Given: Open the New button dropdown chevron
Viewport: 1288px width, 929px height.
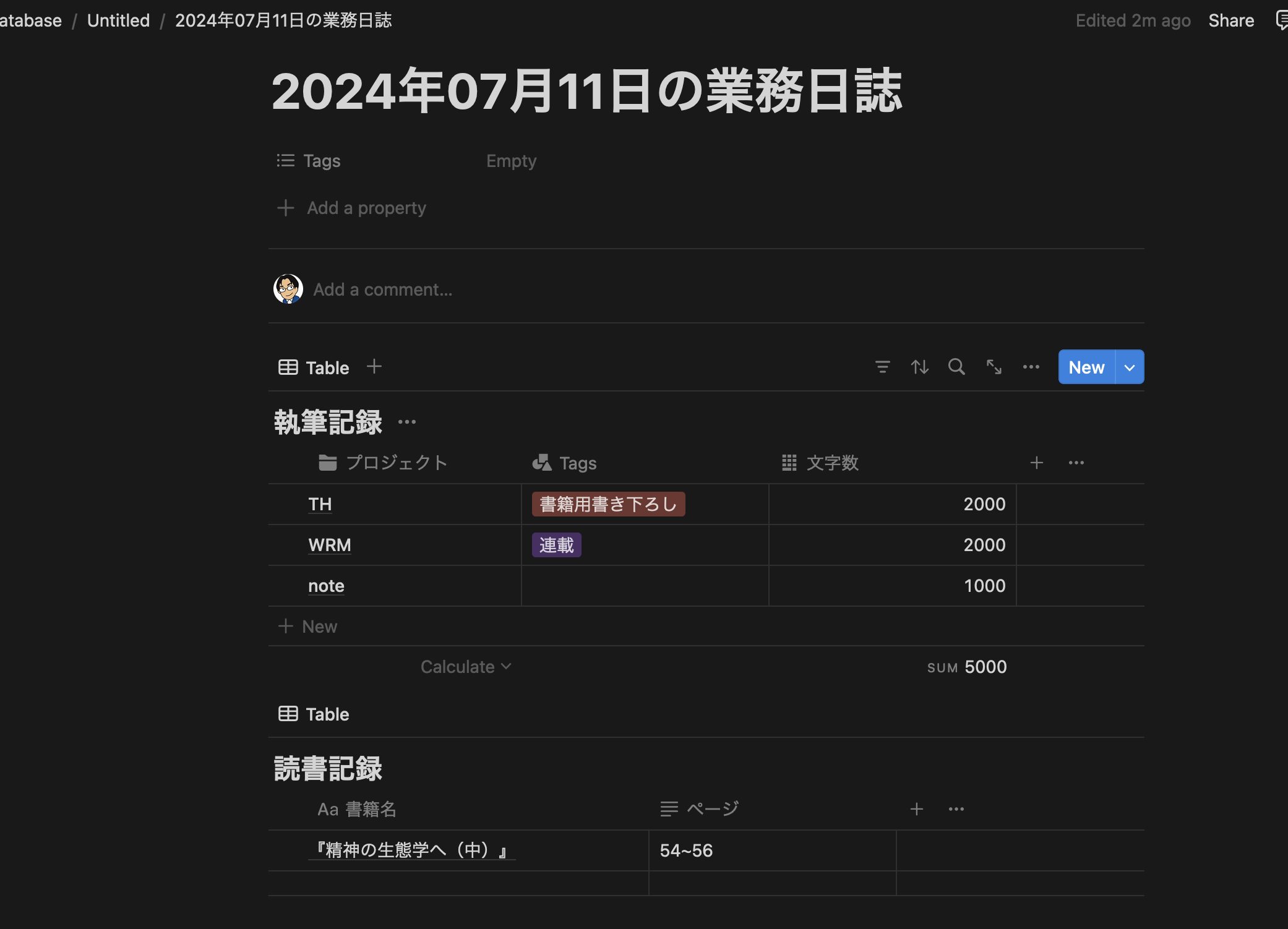Looking at the screenshot, I should point(1129,367).
